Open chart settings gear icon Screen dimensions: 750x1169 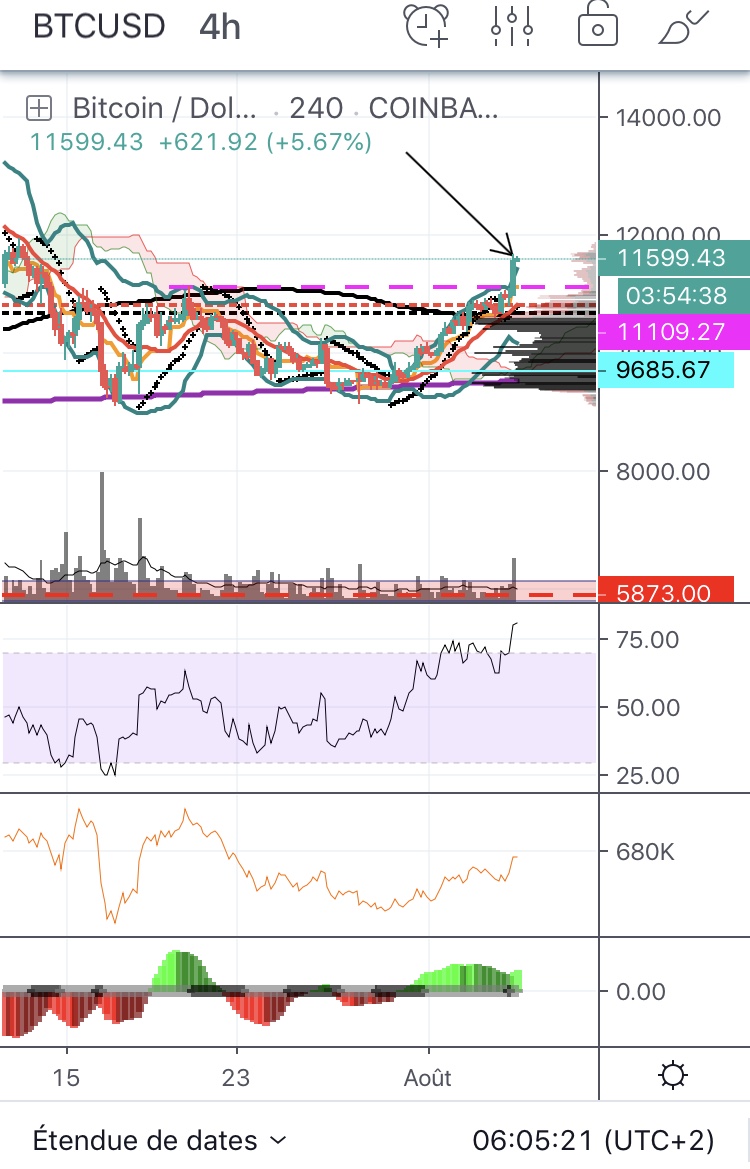point(673,1077)
